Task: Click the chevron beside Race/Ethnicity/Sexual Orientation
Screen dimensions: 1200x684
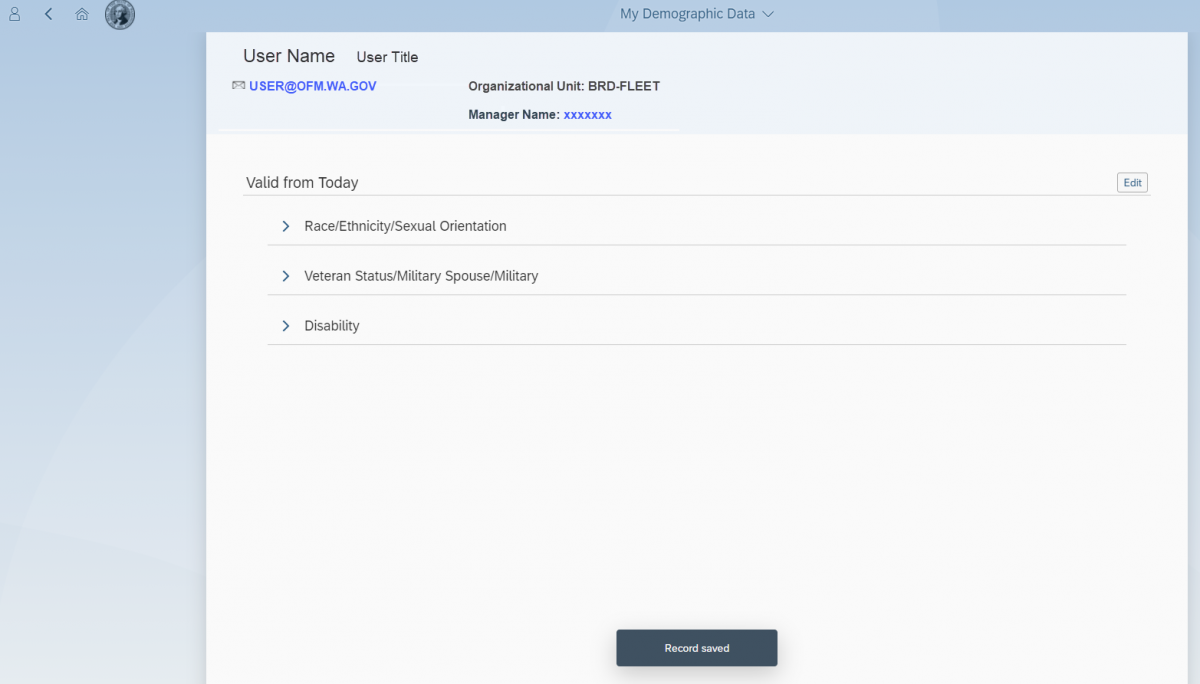Action: click(x=286, y=226)
